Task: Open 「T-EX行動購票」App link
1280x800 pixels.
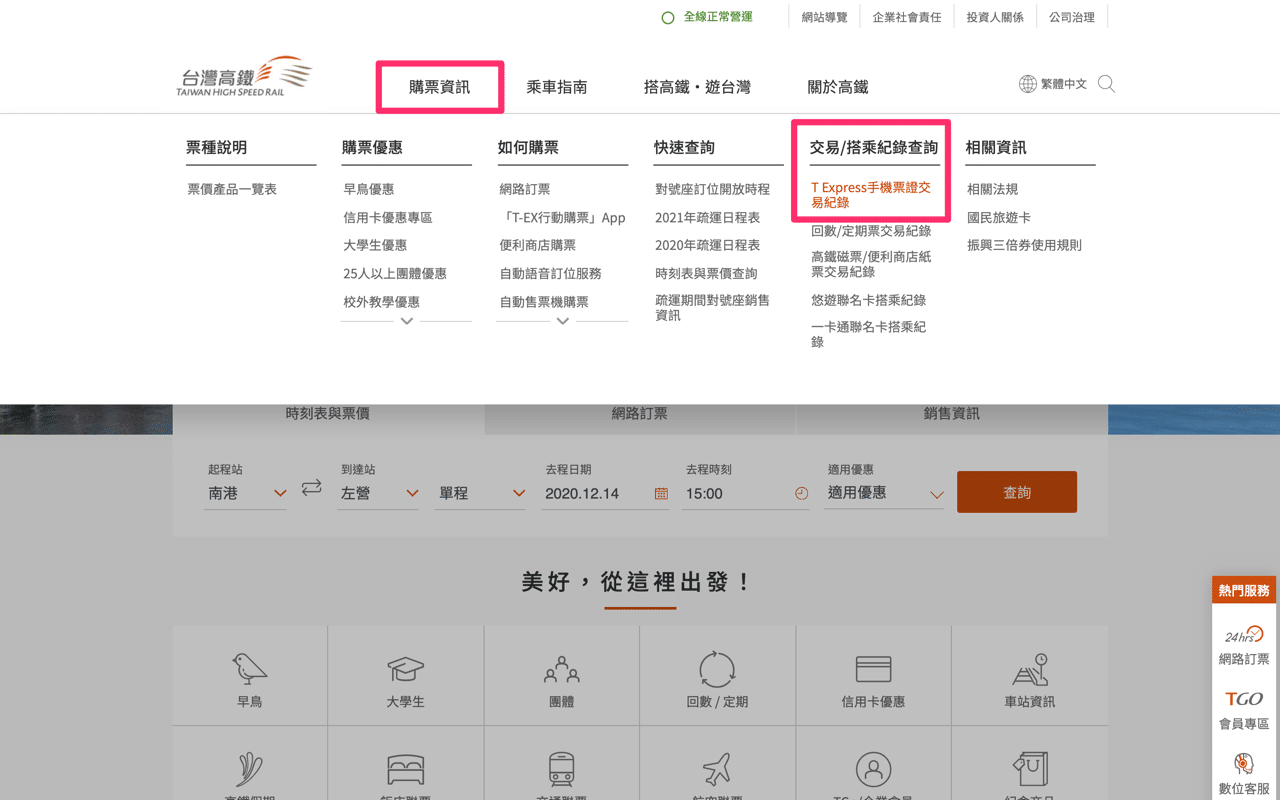Action: pyautogui.click(x=563, y=217)
